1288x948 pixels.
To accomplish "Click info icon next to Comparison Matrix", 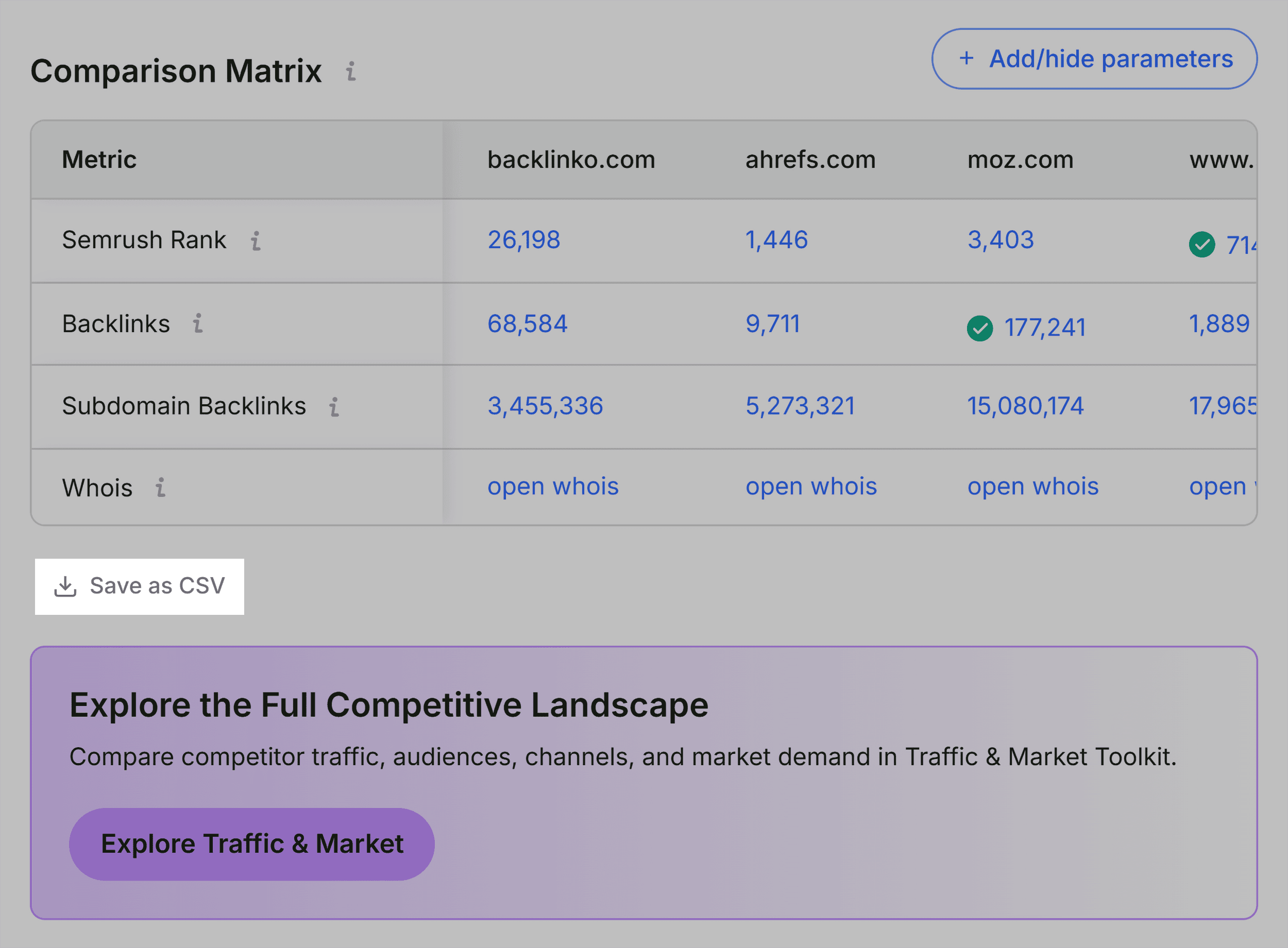I will (x=351, y=71).
